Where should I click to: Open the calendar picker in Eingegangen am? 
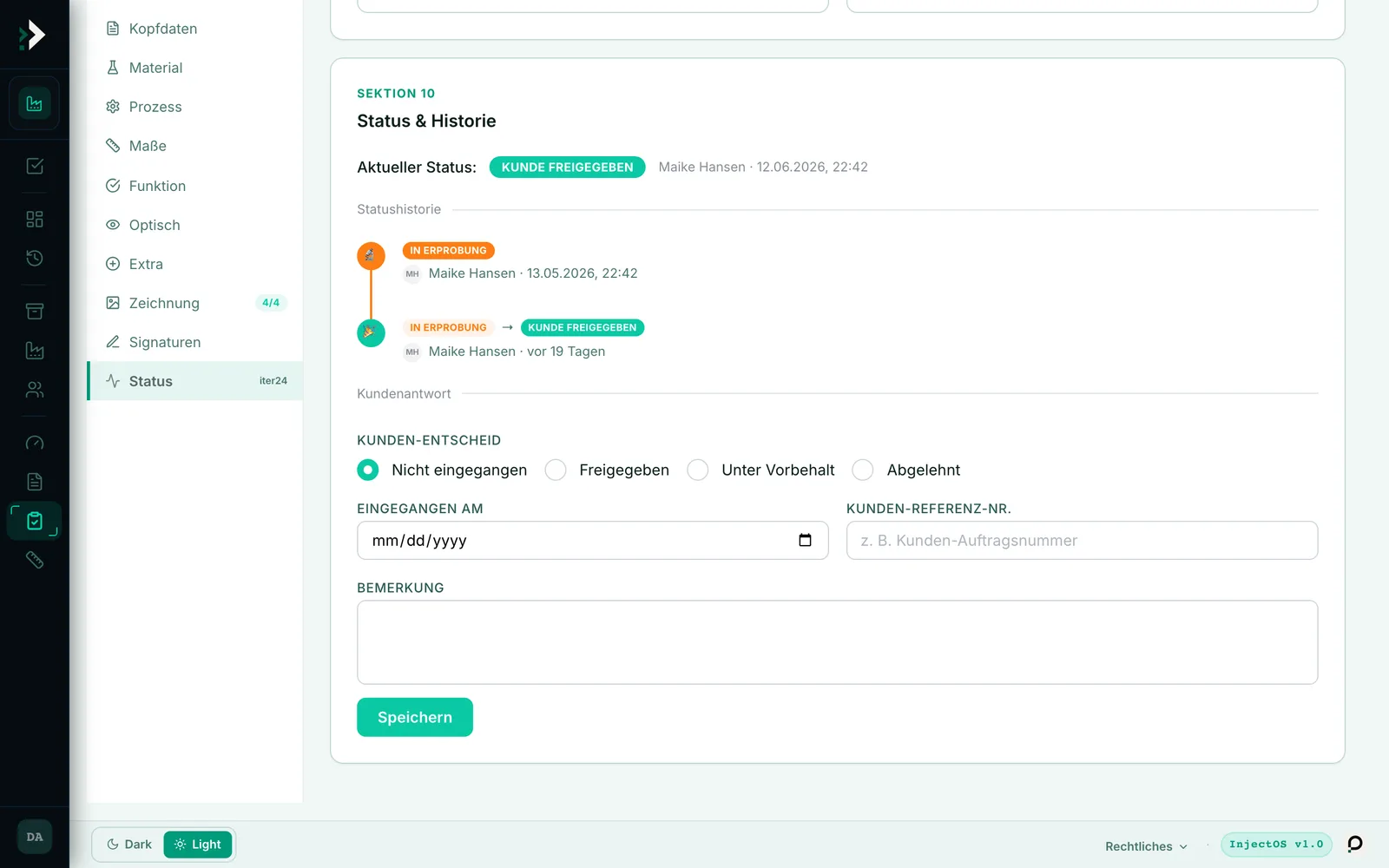pos(805,540)
